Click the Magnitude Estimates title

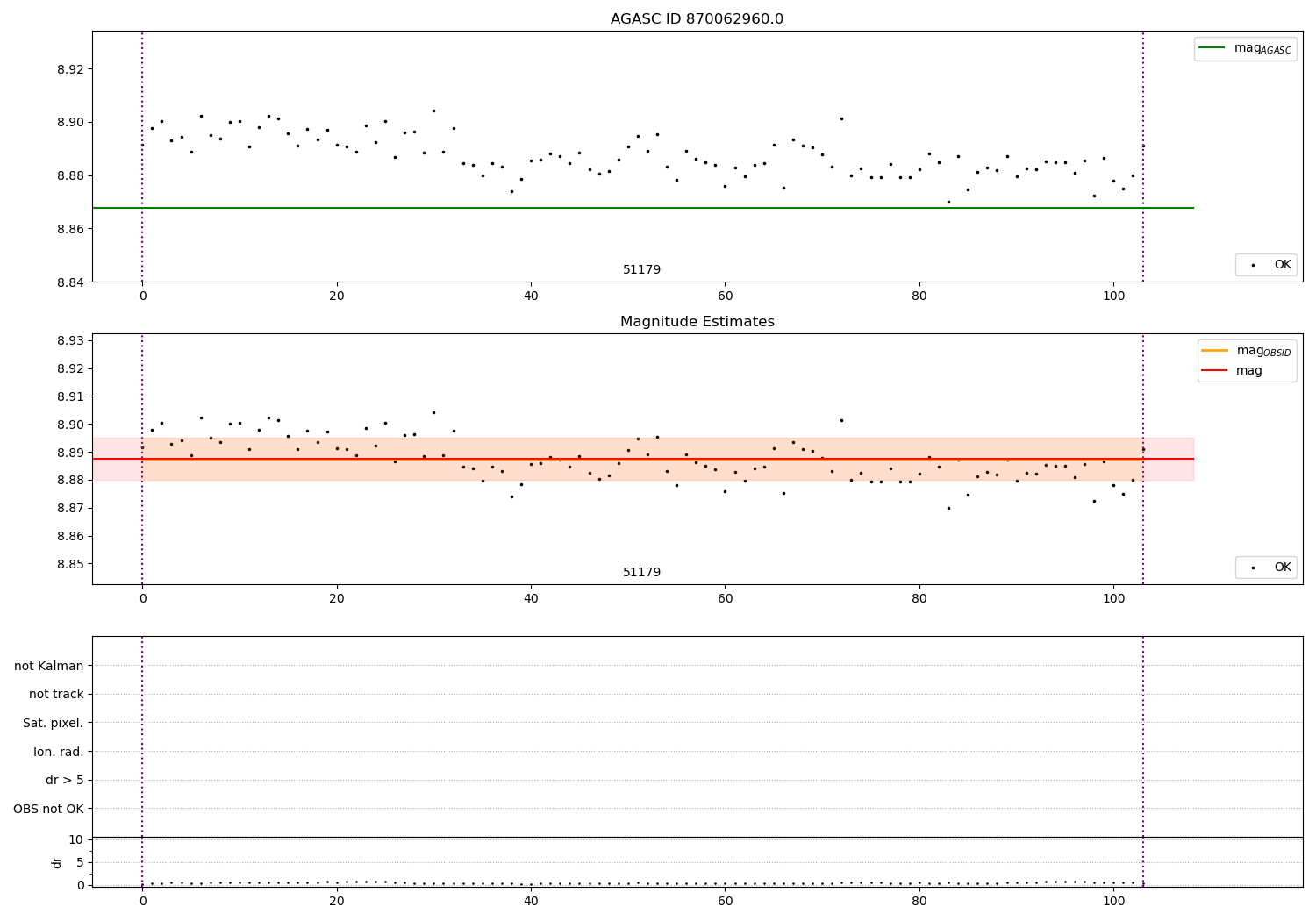point(697,322)
